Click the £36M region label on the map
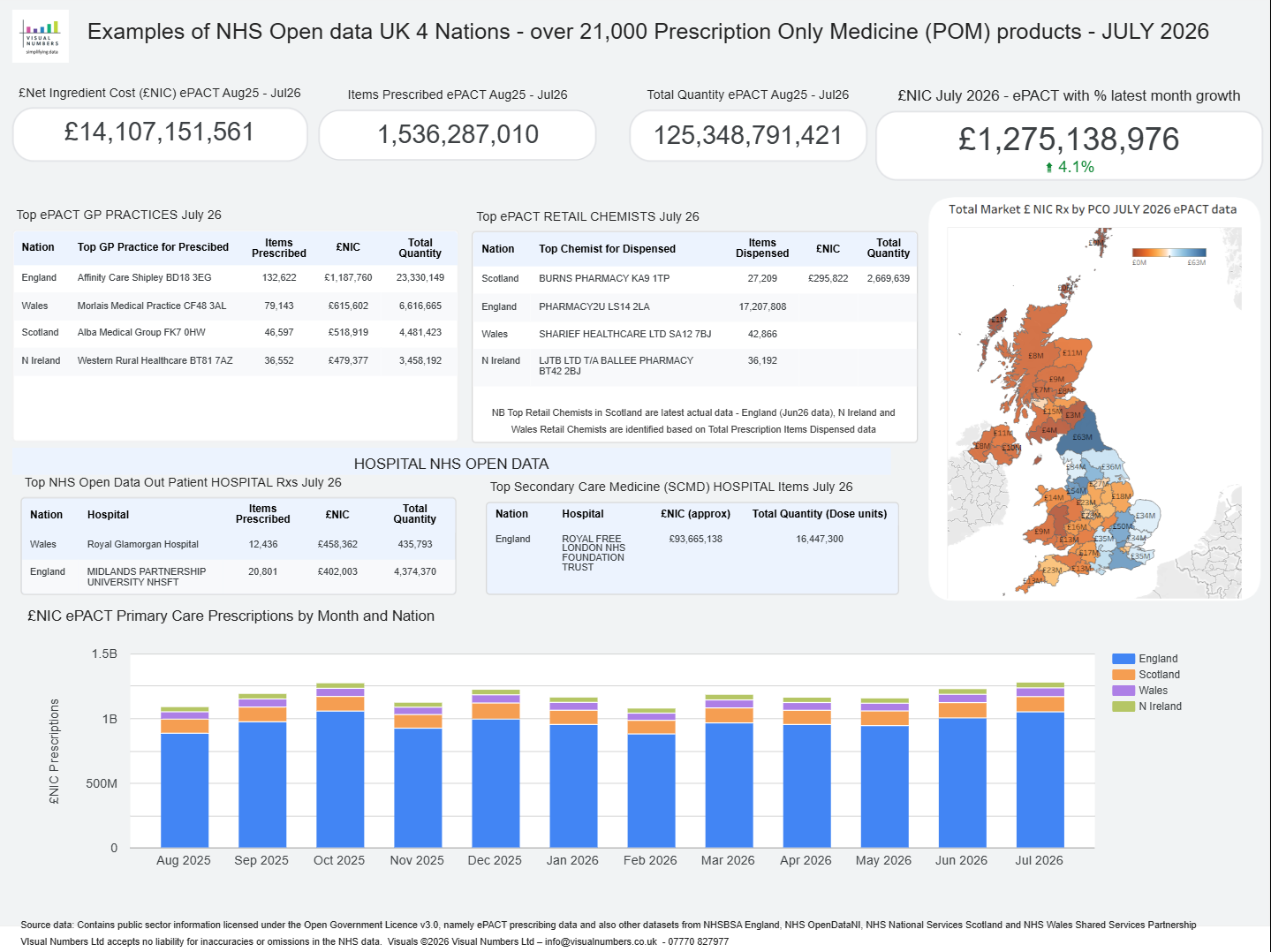 tap(1110, 466)
